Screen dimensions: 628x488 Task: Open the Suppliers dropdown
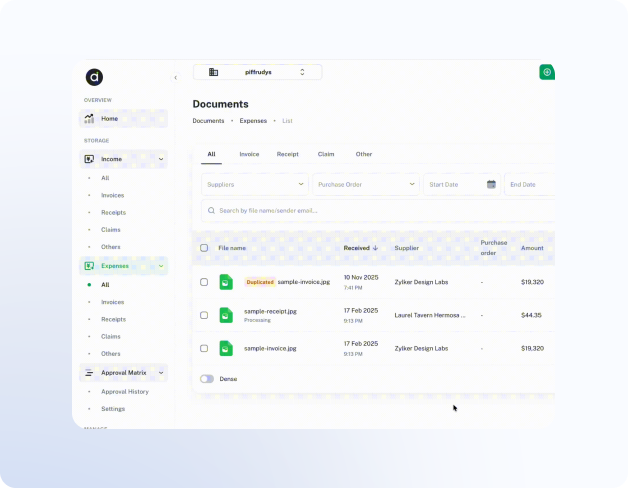click(255, 184)
